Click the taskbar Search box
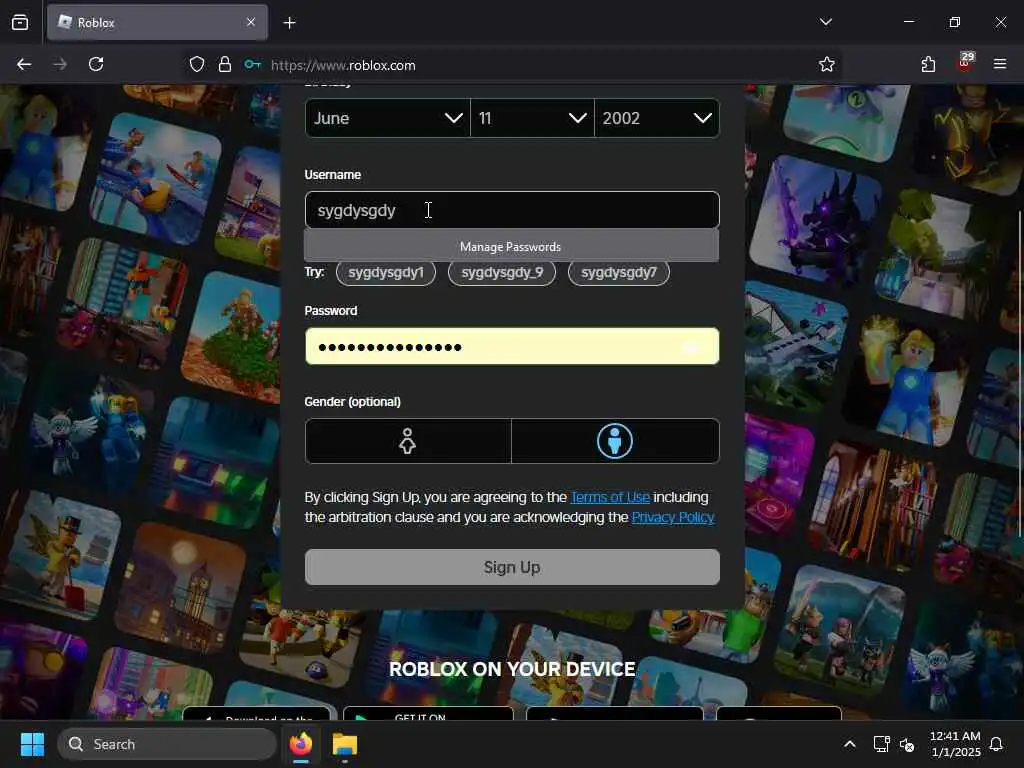 pos(167,744)
